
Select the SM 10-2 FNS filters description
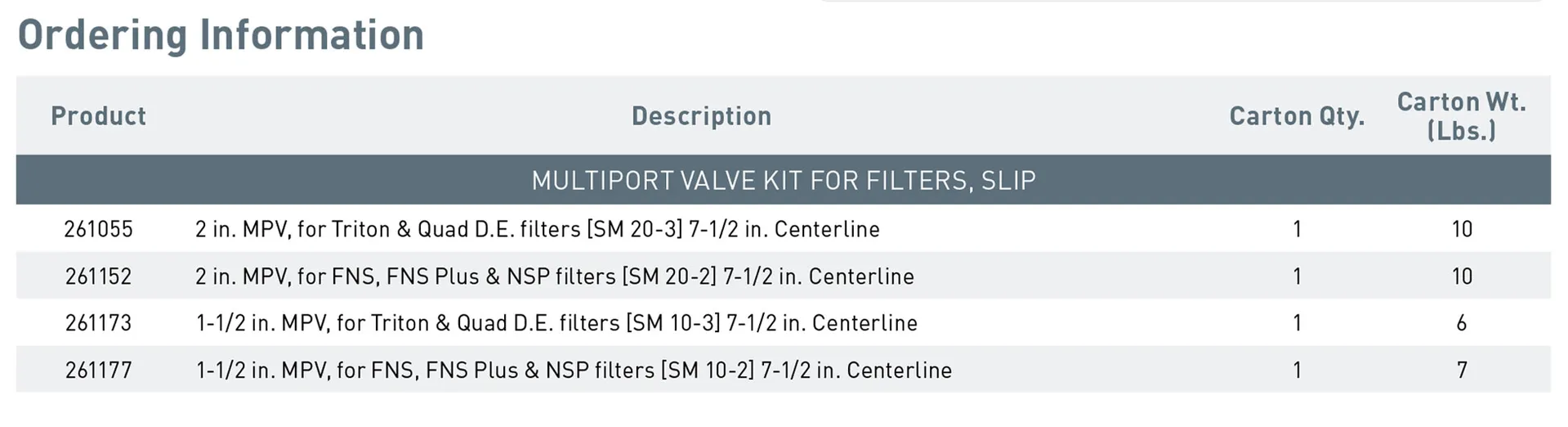click(574, 371)
